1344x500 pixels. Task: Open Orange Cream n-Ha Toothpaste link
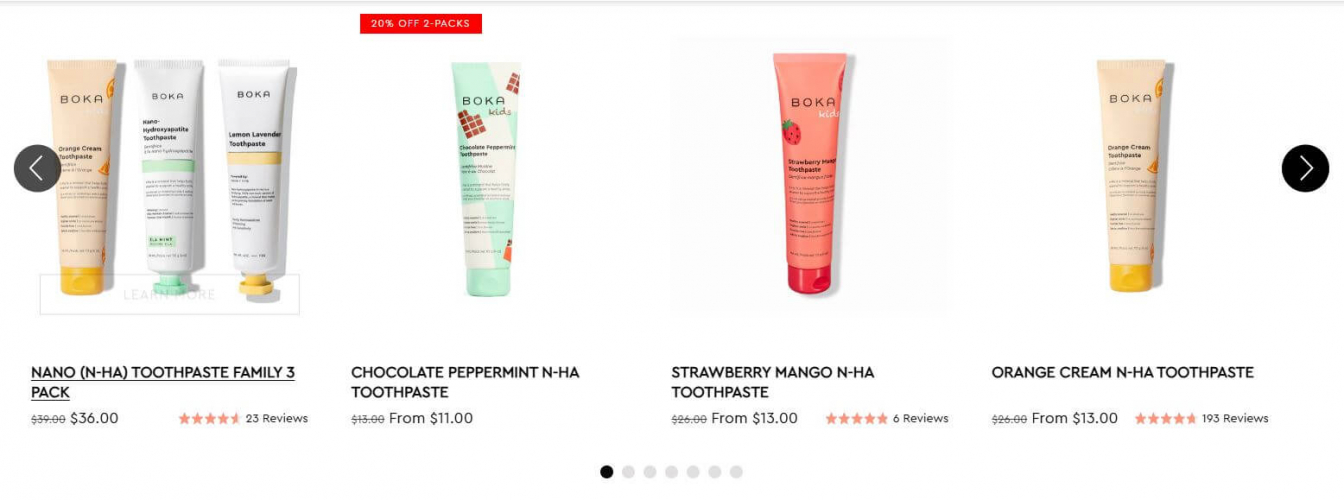tap(1122, 372)
